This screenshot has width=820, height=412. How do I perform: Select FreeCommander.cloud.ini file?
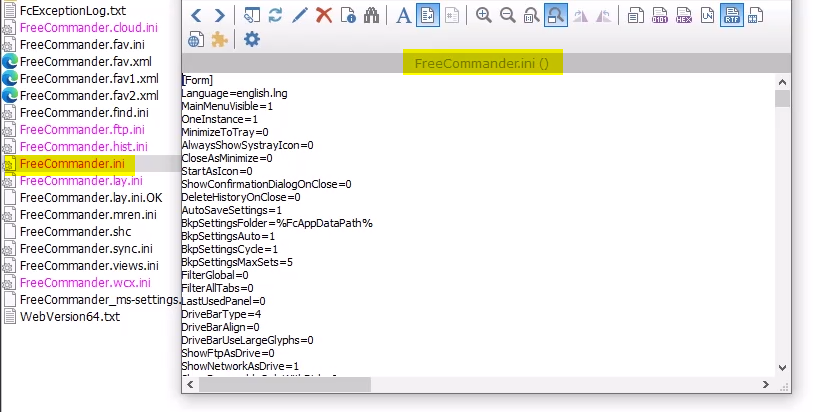(88, 27)
